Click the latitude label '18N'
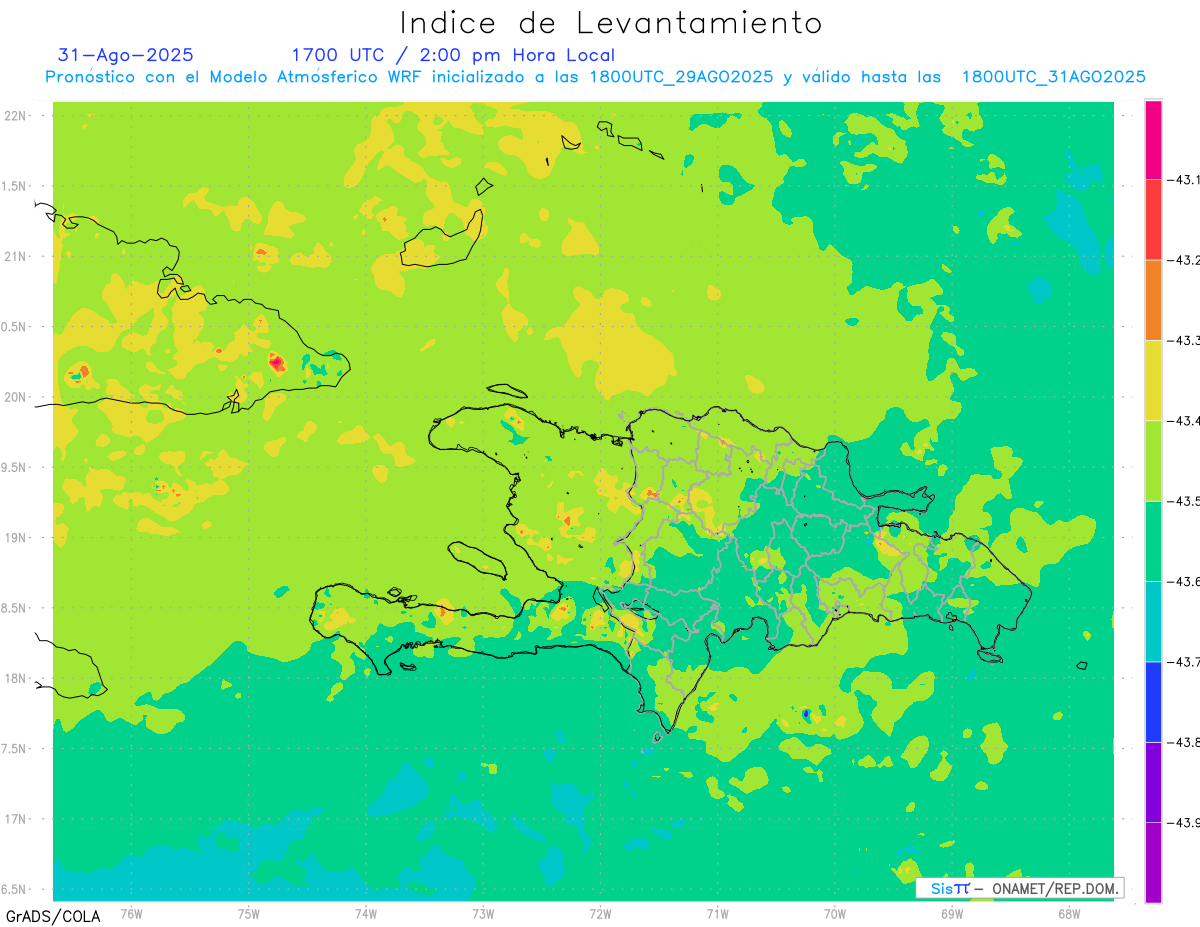This screenshot has width=1200, height=927. click(x=15, y=678)
